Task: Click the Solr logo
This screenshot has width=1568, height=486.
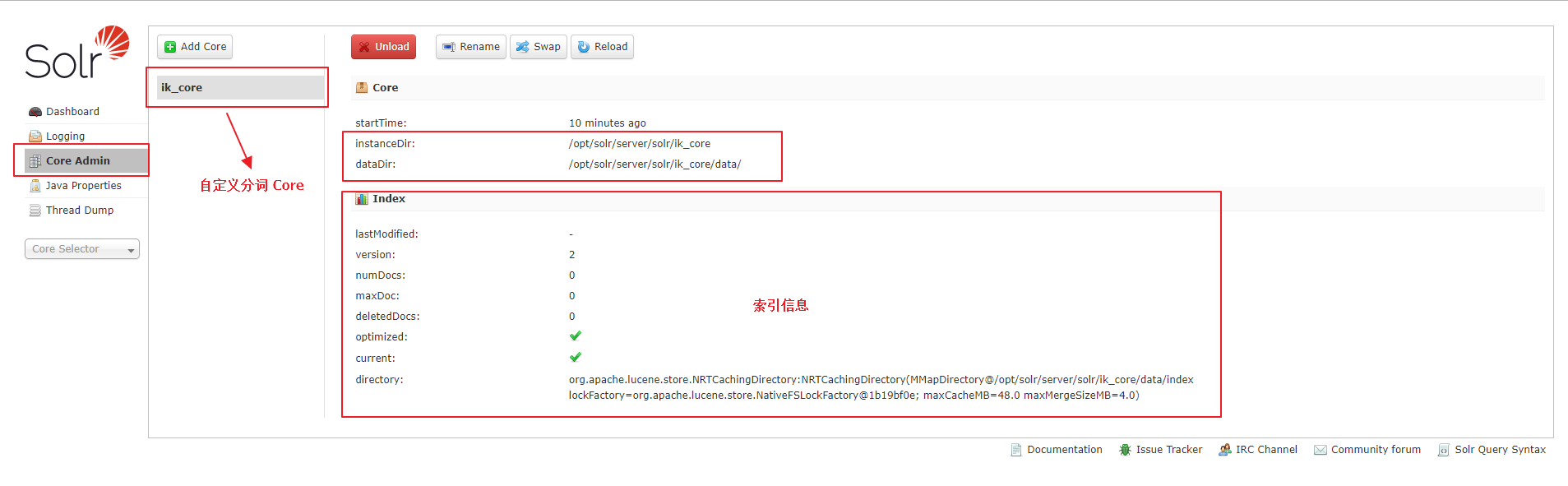Action: [x=77, y=53]
